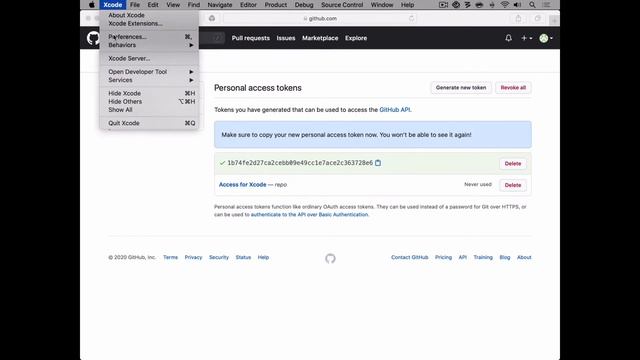The height and width of the screenshot is (360, 640).
Task: Open the Window menu
Action: pyautogui.click(x=382, y=5)
